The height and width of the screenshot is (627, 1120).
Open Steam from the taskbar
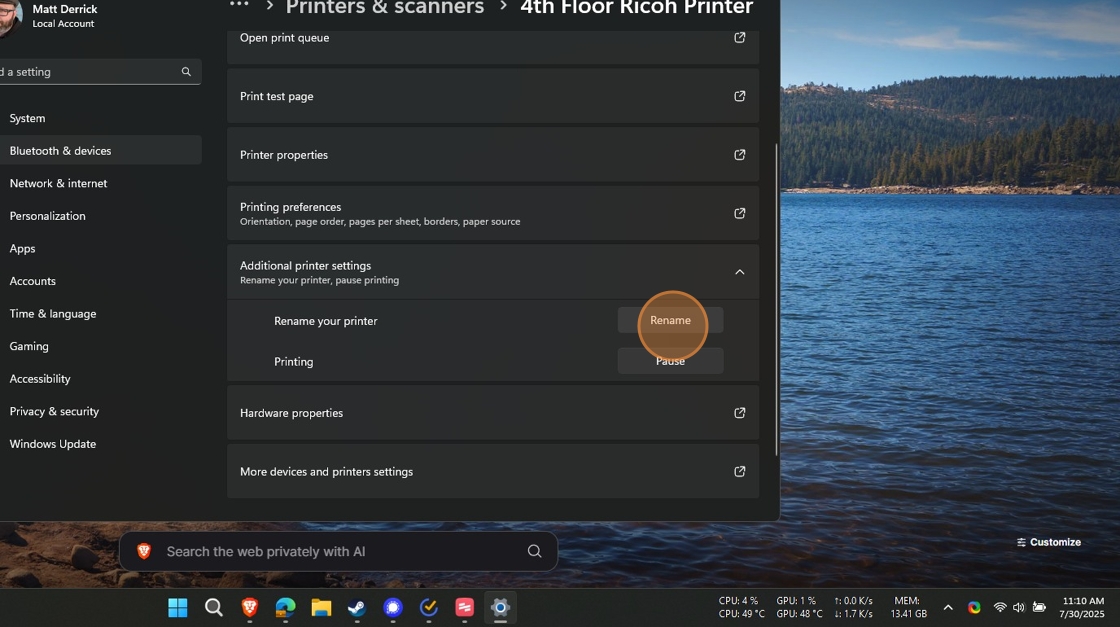click(x=357, y=608)
